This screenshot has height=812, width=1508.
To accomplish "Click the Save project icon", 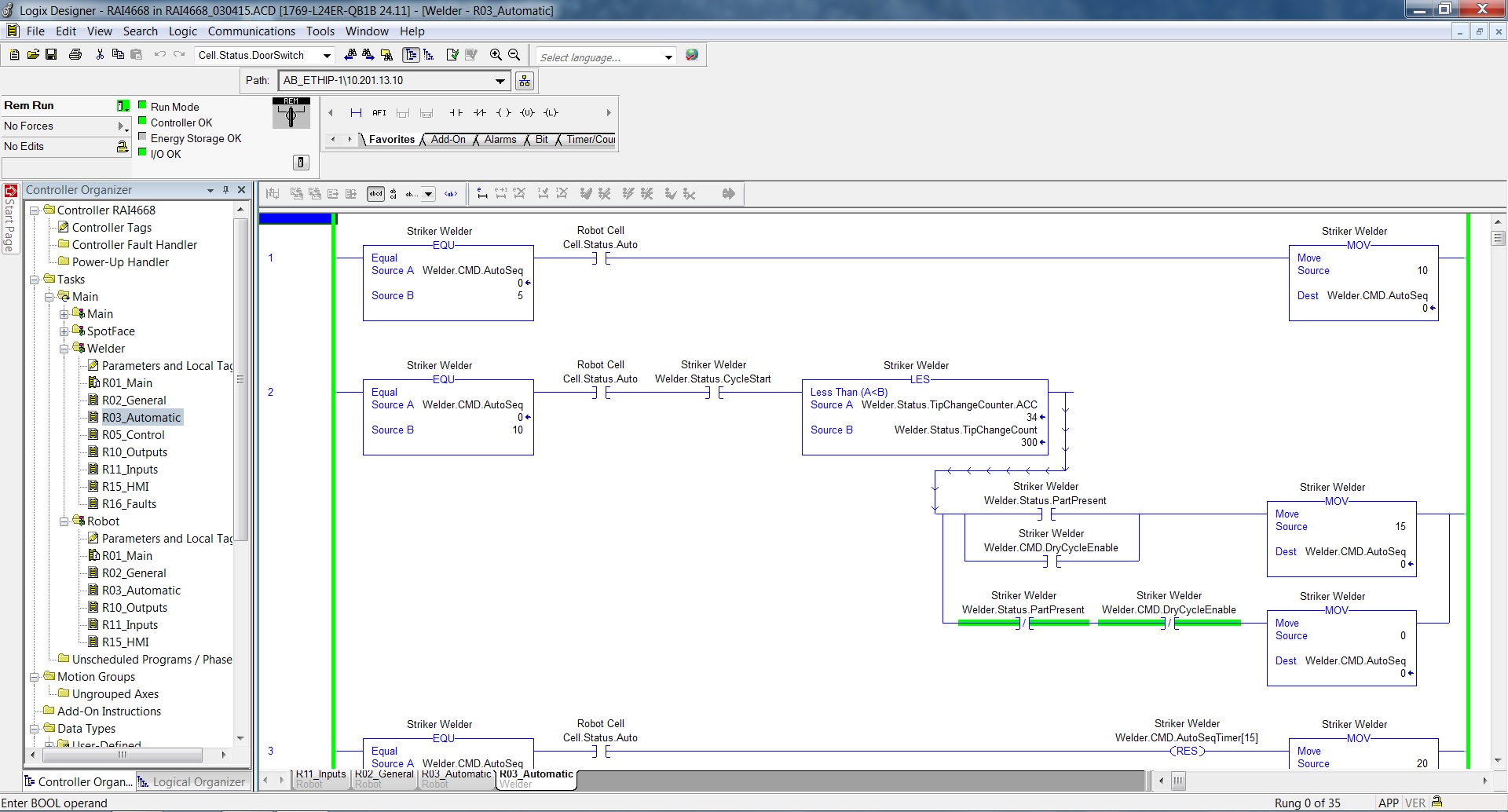I will pyautogui.click(x=51, y=55).
